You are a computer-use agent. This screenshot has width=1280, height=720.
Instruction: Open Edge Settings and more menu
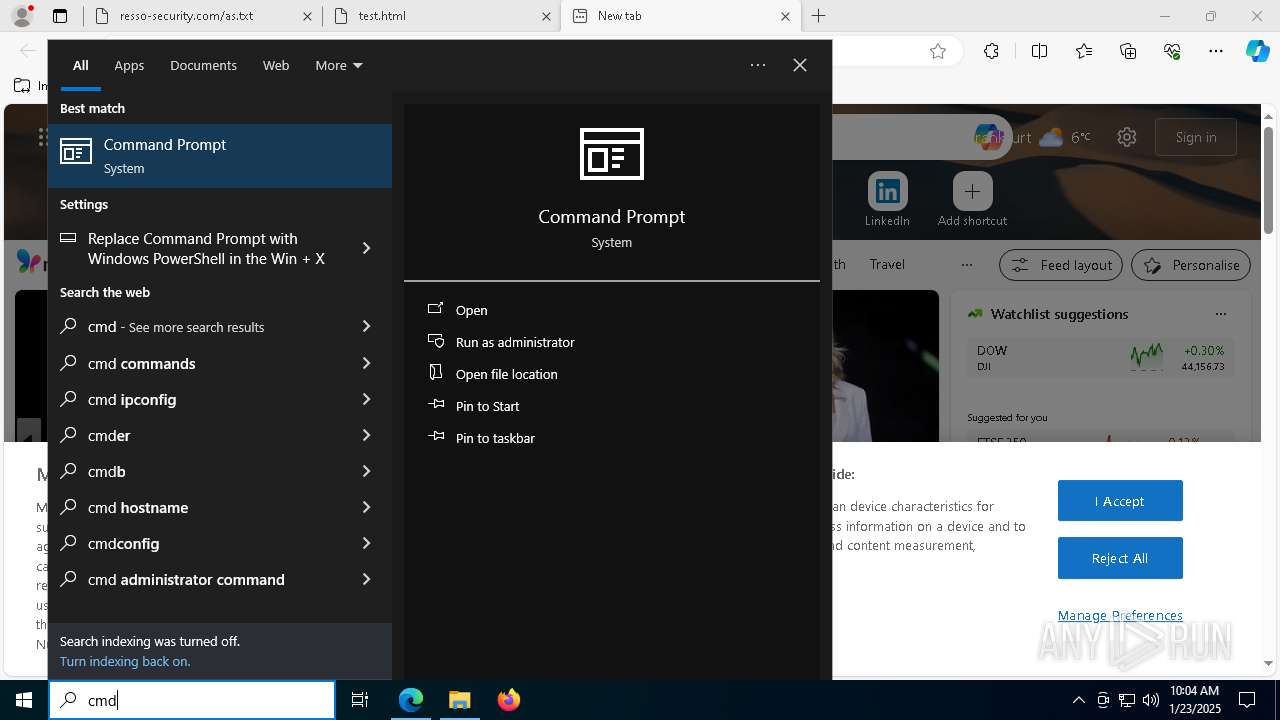point(1216,52)
